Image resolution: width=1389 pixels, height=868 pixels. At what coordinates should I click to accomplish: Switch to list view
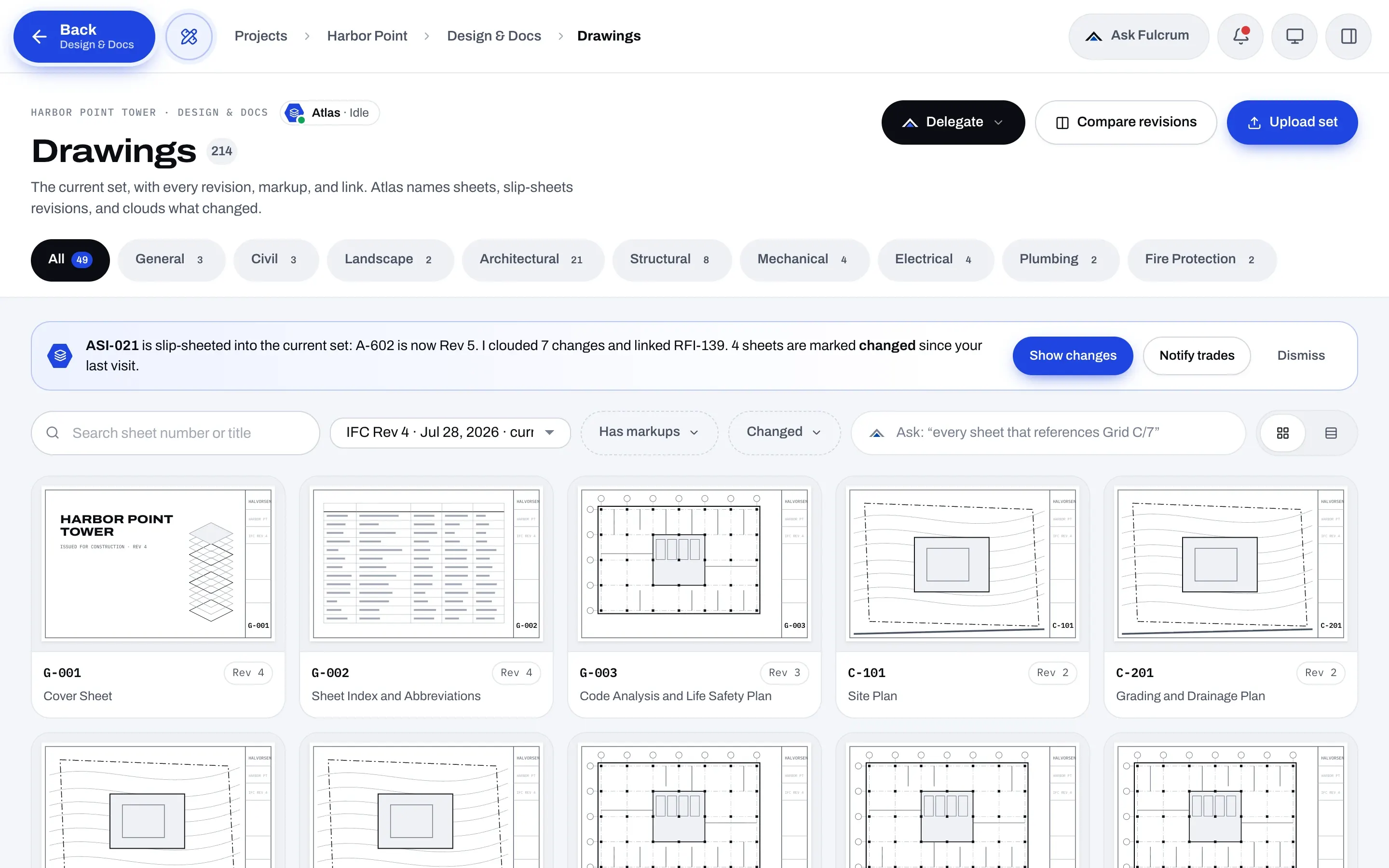pyautogui.click(x=1331, y=433)
